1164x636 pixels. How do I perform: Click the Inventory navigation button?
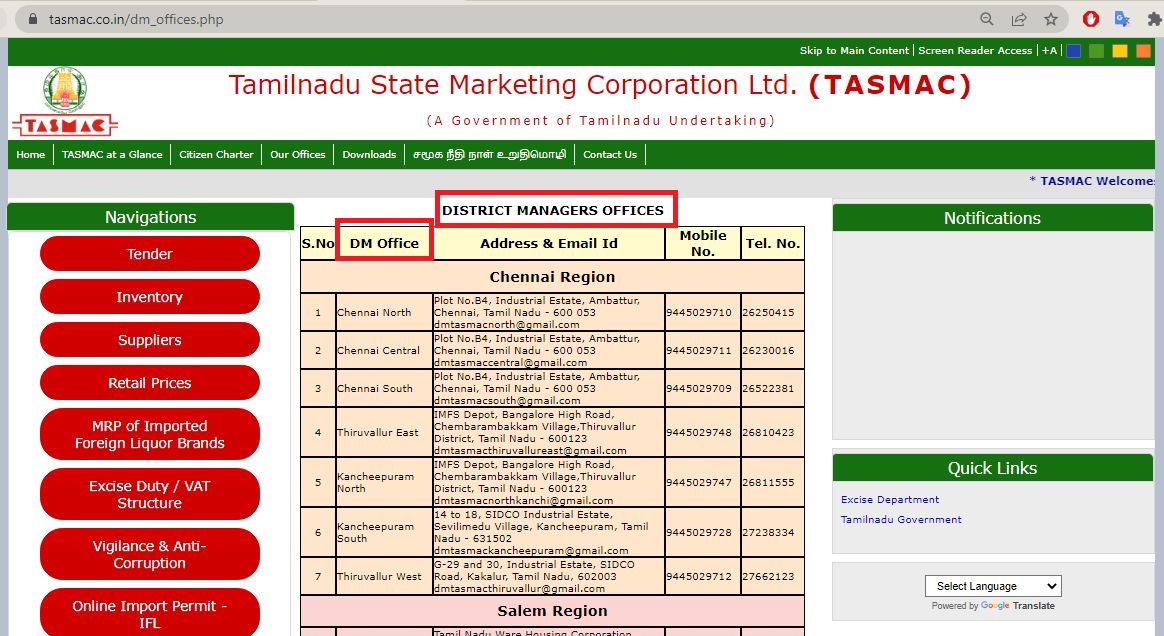point(150,297)
